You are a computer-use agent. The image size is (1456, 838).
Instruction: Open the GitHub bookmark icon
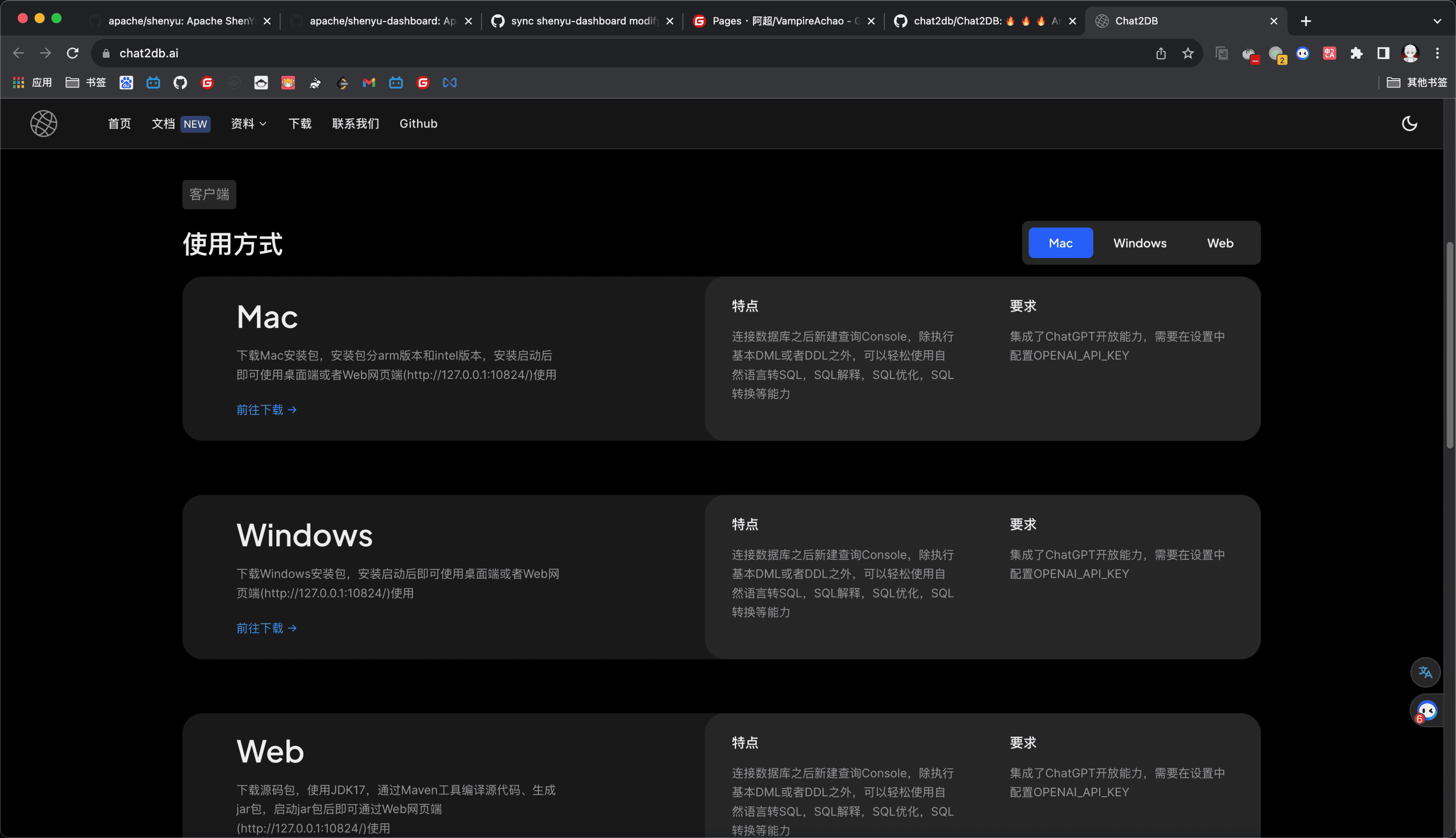pyautogui.click(x=180, y=82)
